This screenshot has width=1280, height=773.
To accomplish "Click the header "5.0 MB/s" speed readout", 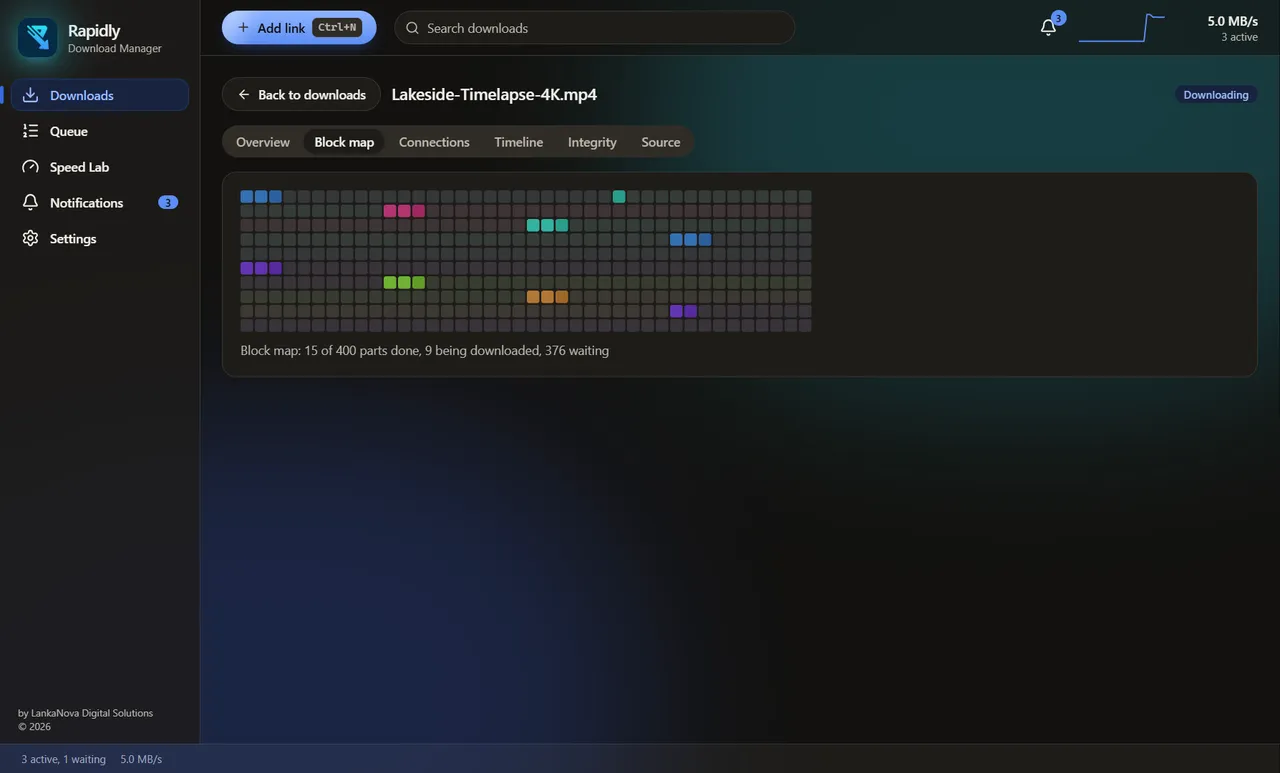I will tap(1232, 21).
